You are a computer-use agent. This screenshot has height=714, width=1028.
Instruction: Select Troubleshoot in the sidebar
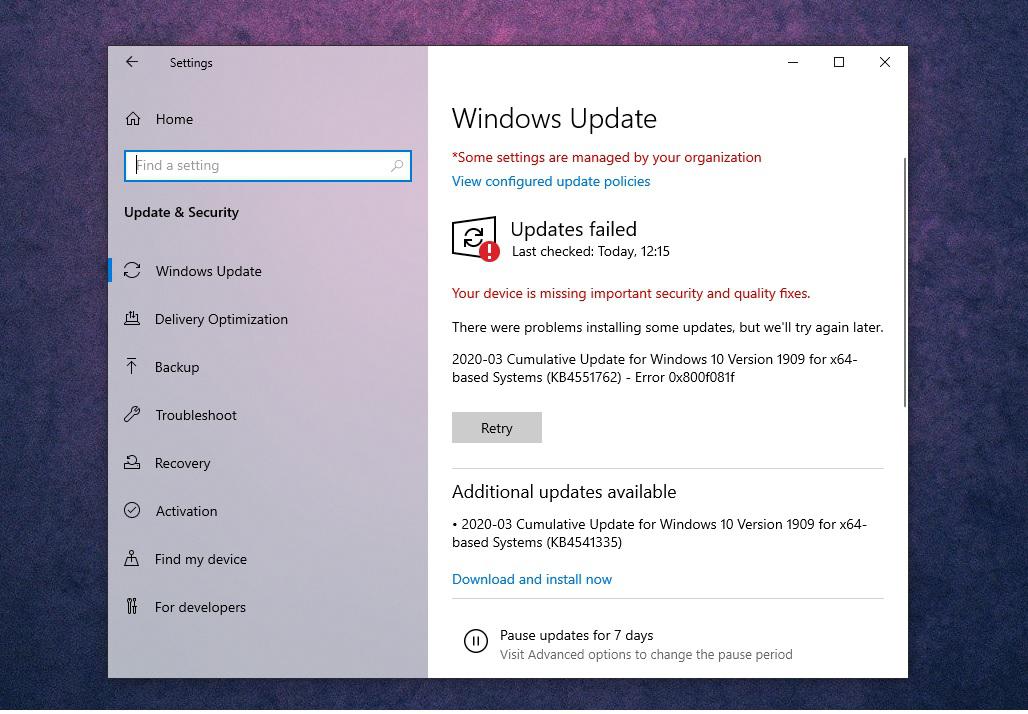pyautogui.click(x=196, y=415)
